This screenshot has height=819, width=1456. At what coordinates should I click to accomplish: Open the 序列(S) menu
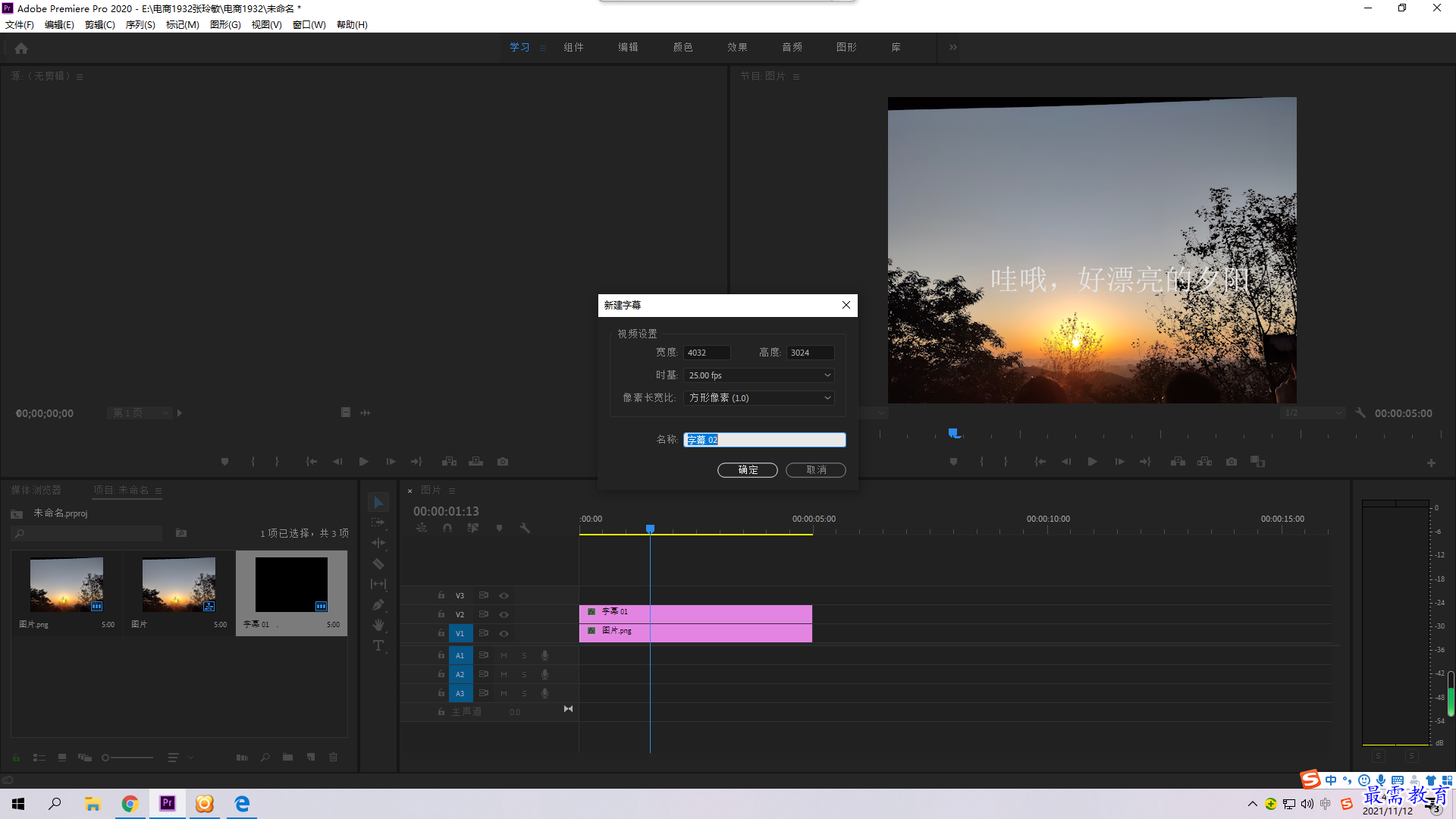click(x=140, y=25)
